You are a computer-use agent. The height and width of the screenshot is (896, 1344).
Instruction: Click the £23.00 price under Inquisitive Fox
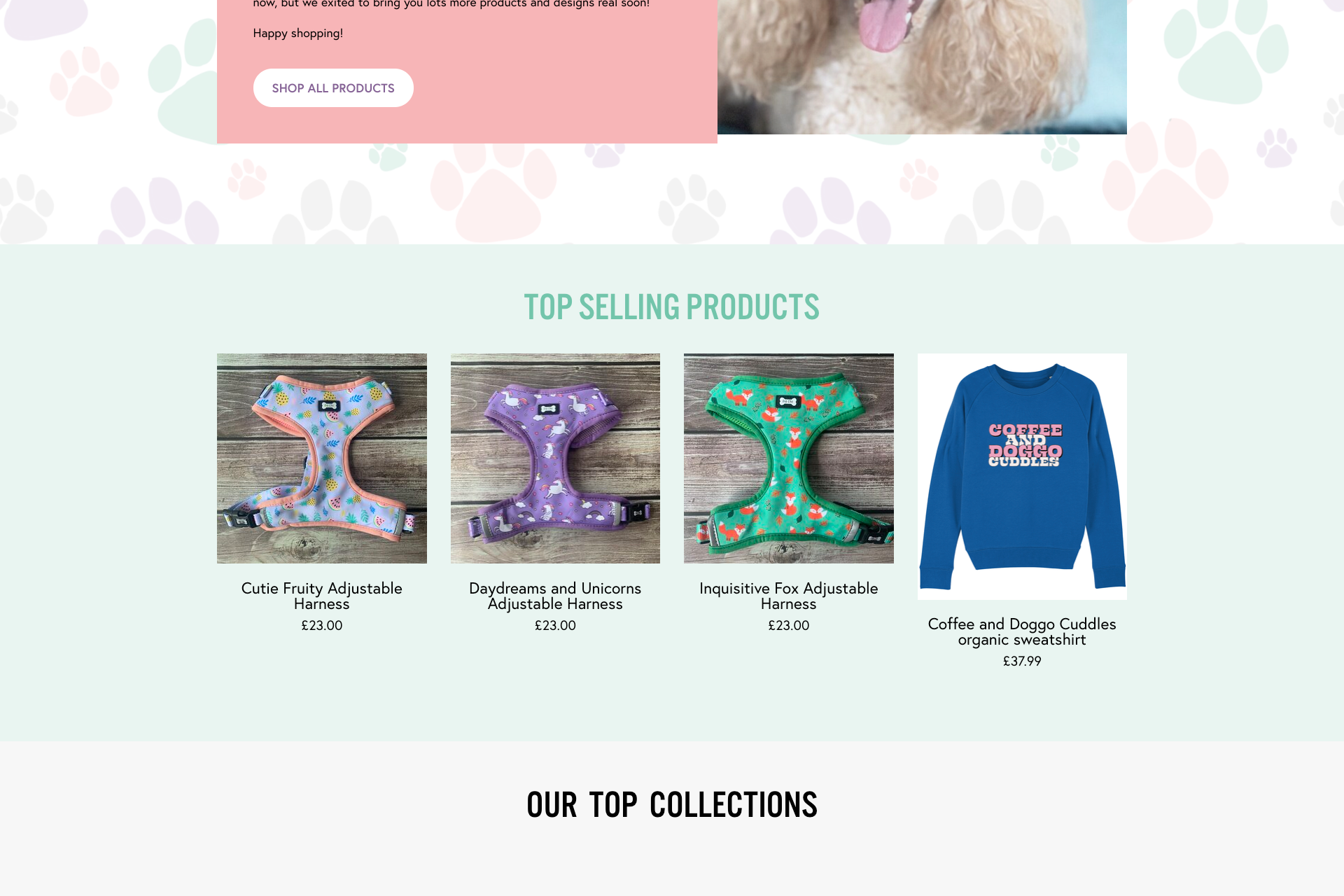pyautogui.click(x=789, y=626)
